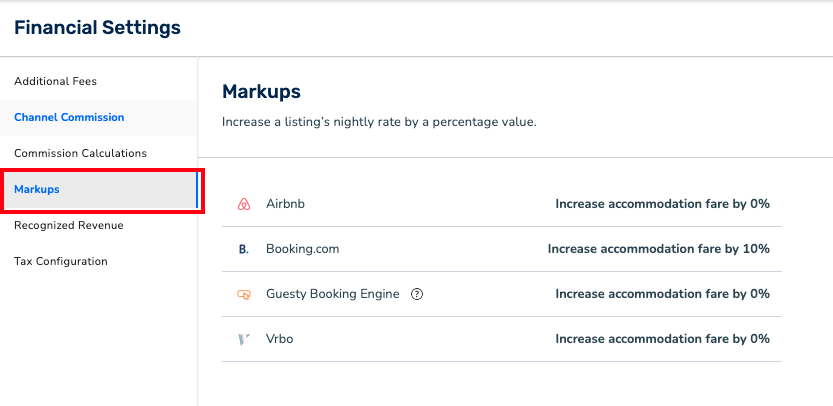Click the Markups page heading
This screenshot has width=833, height=406.
pyautogui.click(x=261, y=92)
